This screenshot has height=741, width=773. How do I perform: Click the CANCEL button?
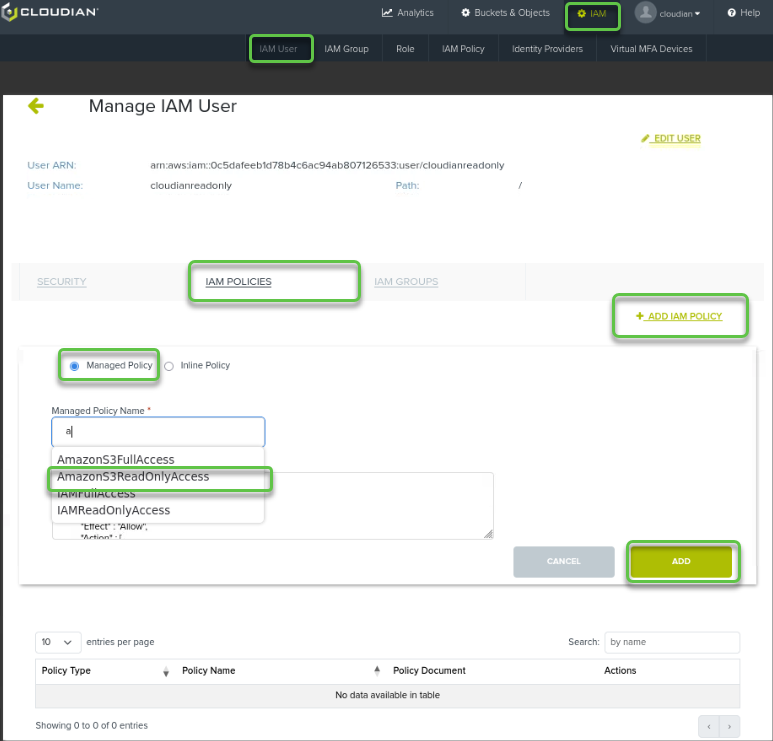[563, 561]
